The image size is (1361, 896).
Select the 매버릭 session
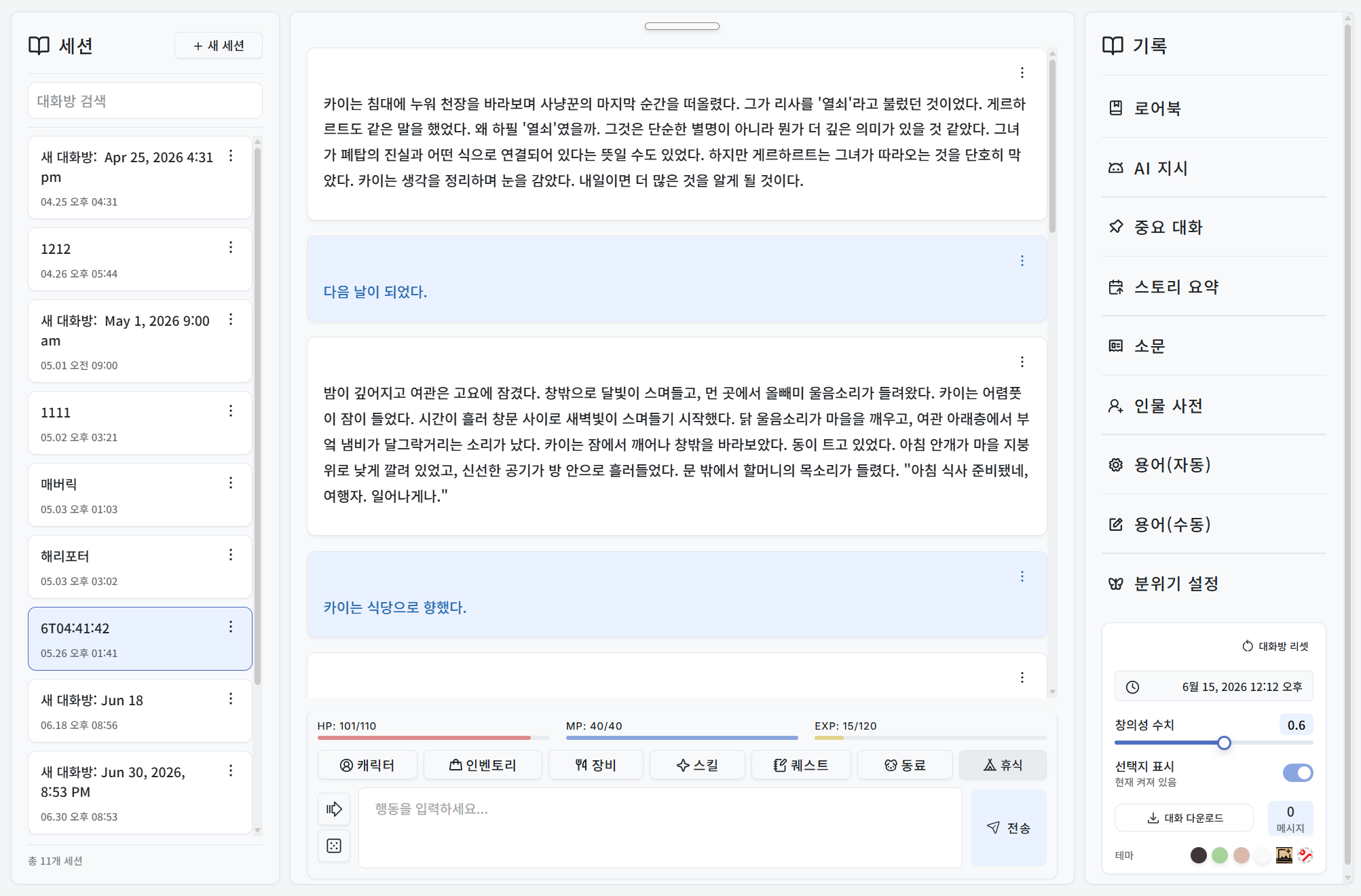pyautogui.click(x=140, y=496)
